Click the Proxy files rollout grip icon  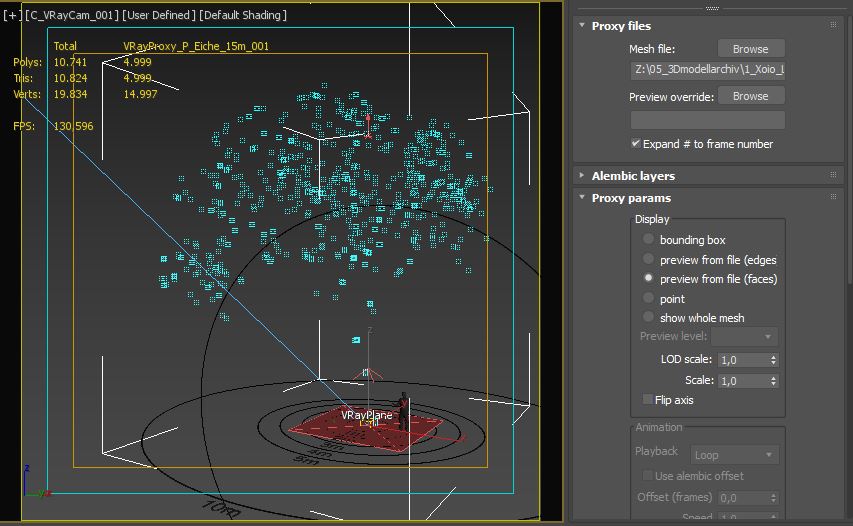833,25
